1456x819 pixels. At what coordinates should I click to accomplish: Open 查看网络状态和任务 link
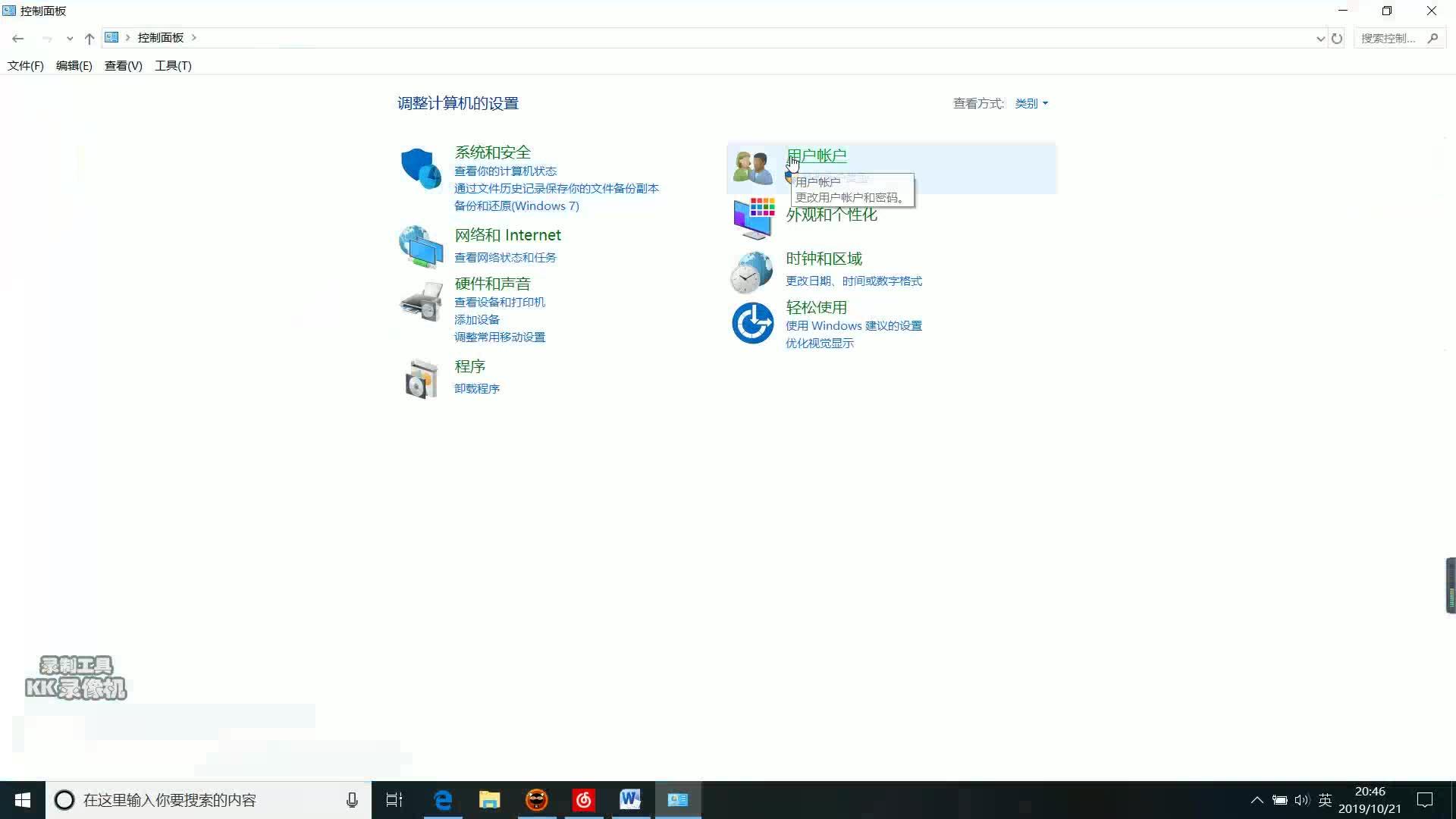(x=506, y=258)
